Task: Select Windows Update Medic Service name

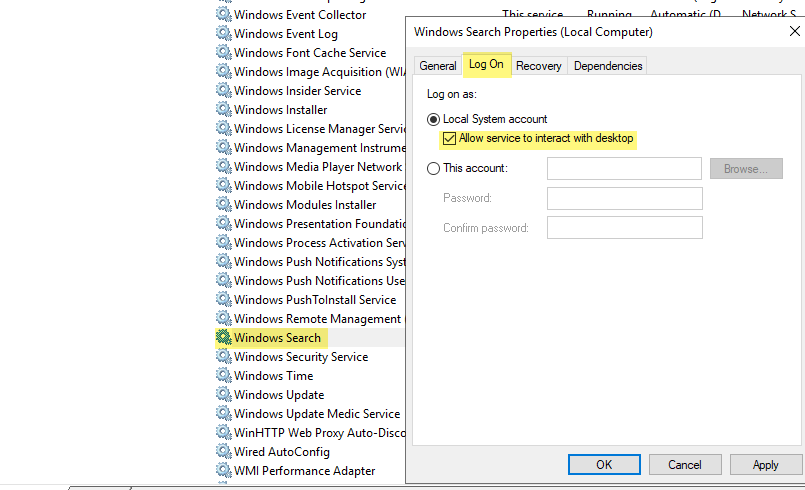Action: click(317, 414)
